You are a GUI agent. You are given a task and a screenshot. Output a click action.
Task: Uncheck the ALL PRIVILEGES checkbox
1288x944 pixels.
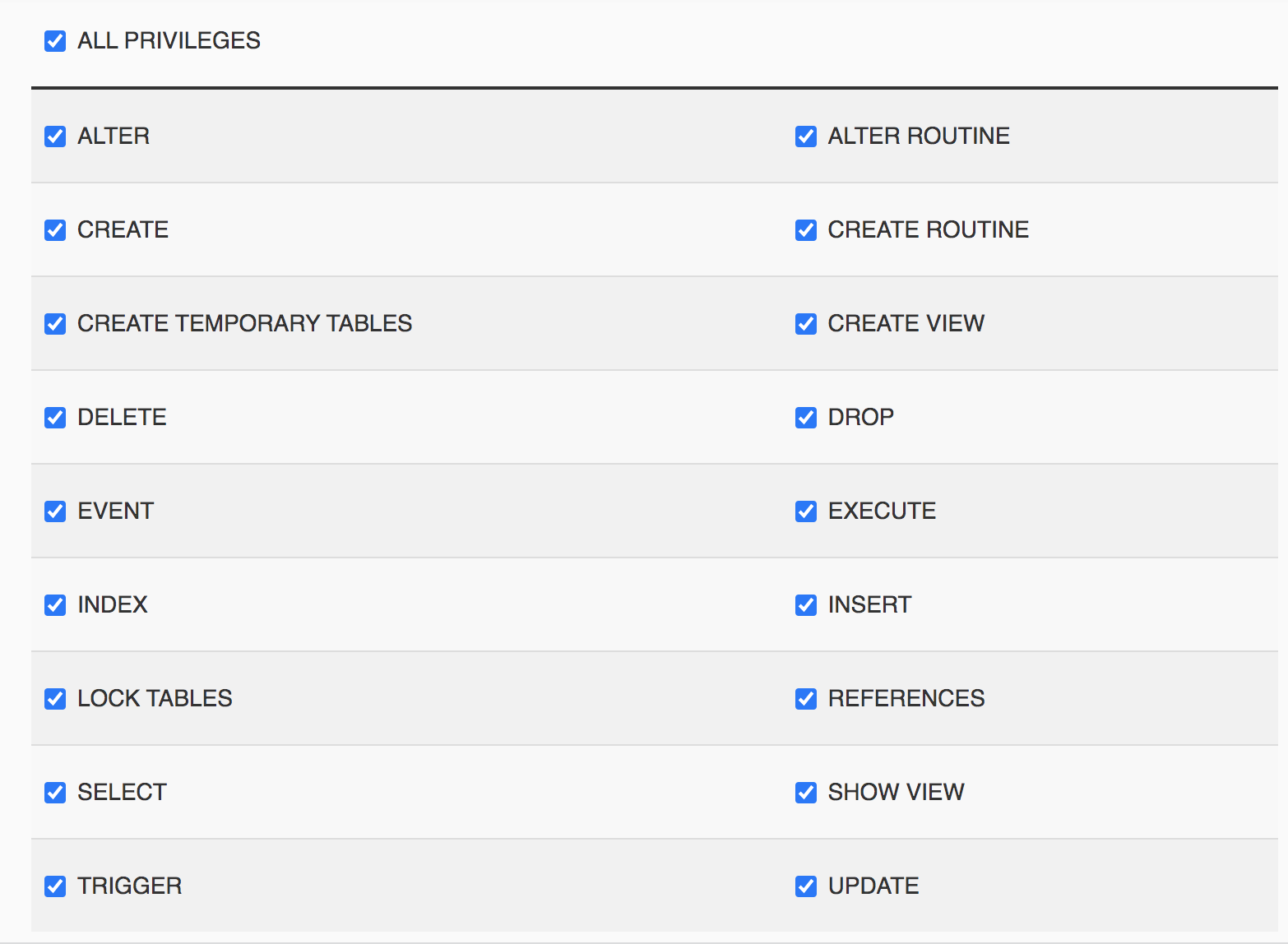tap(55, 41)
